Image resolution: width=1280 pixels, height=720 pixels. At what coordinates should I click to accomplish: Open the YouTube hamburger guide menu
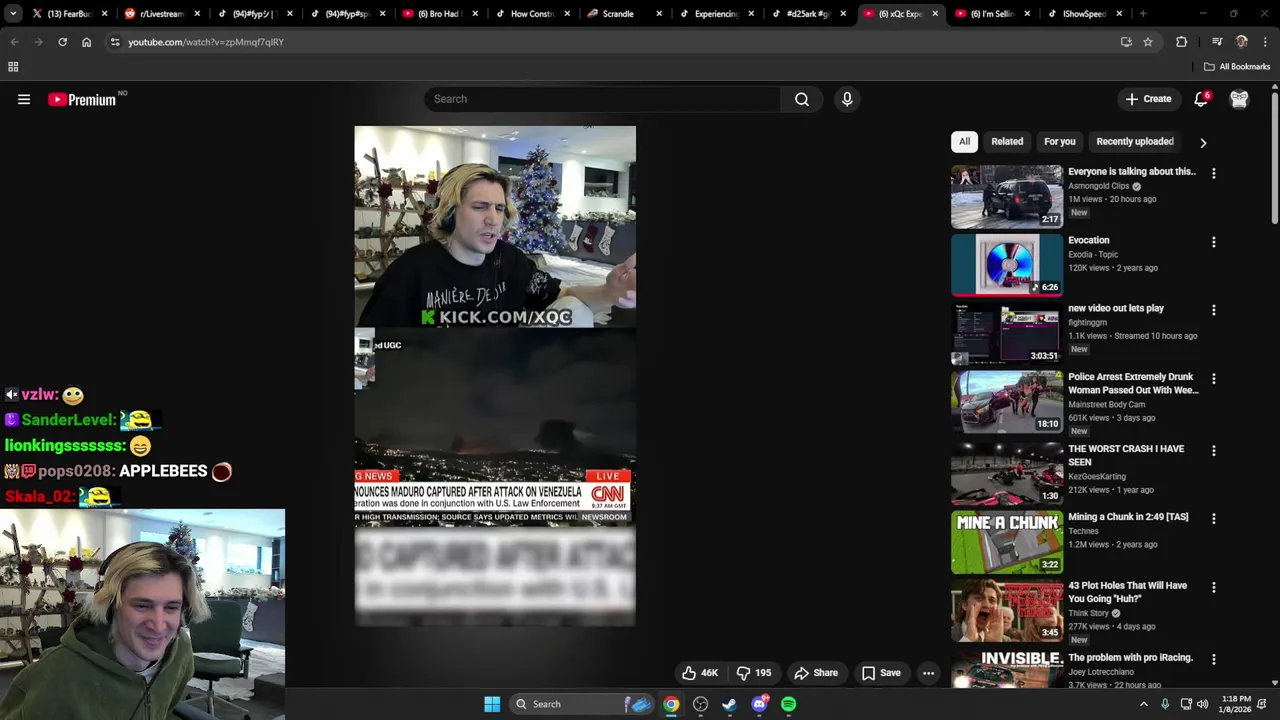click(x=24, y=99)
